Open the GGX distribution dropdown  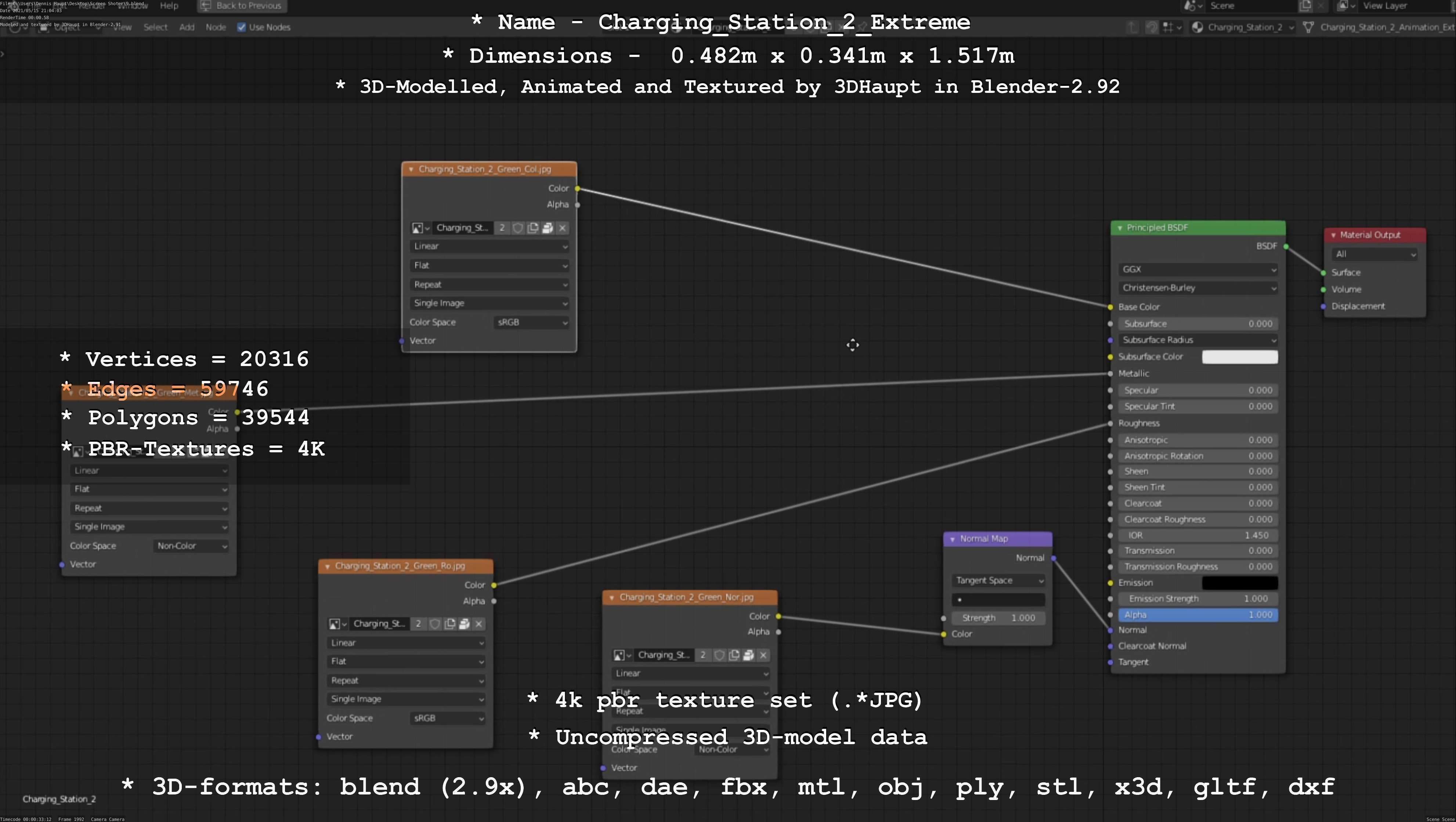point(1198,270)
